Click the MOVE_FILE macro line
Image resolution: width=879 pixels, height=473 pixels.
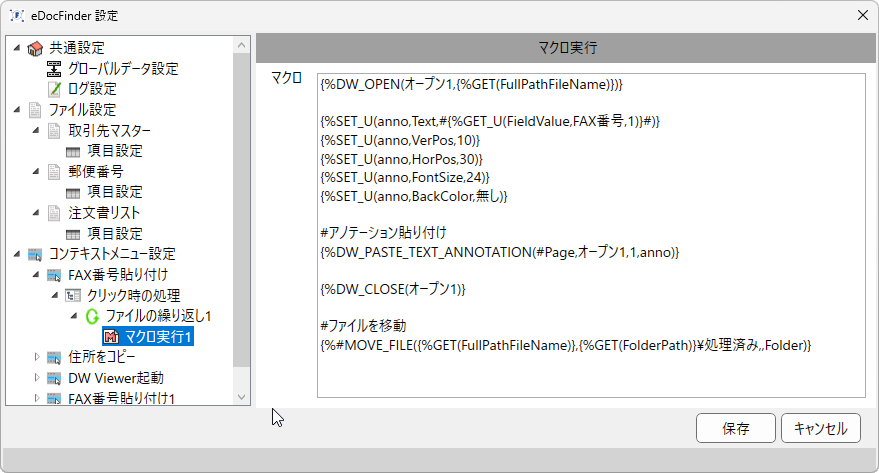566,345
